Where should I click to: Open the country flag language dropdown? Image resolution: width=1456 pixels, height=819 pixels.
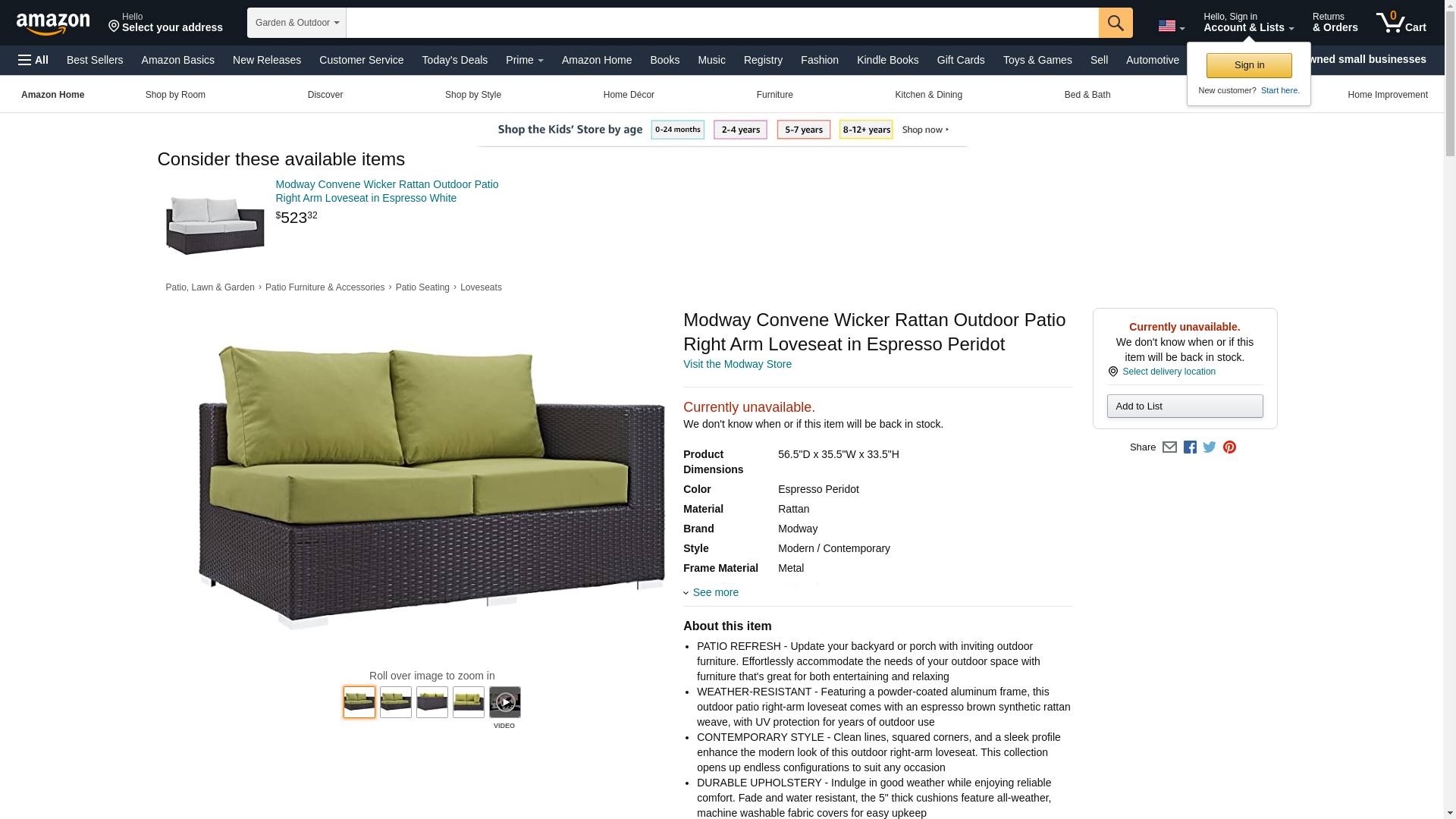click(1171, 27)
